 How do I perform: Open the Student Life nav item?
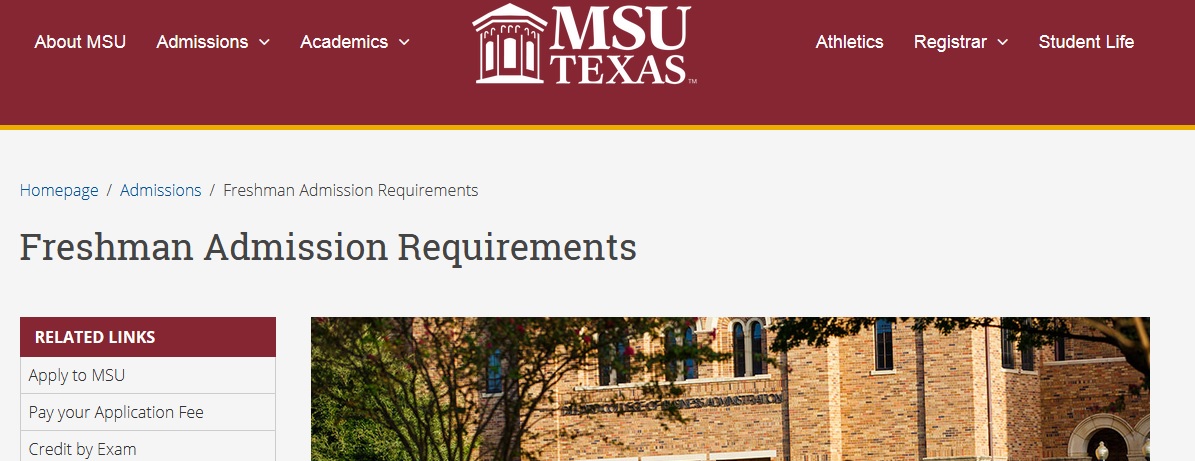[x=1086, y=42]
